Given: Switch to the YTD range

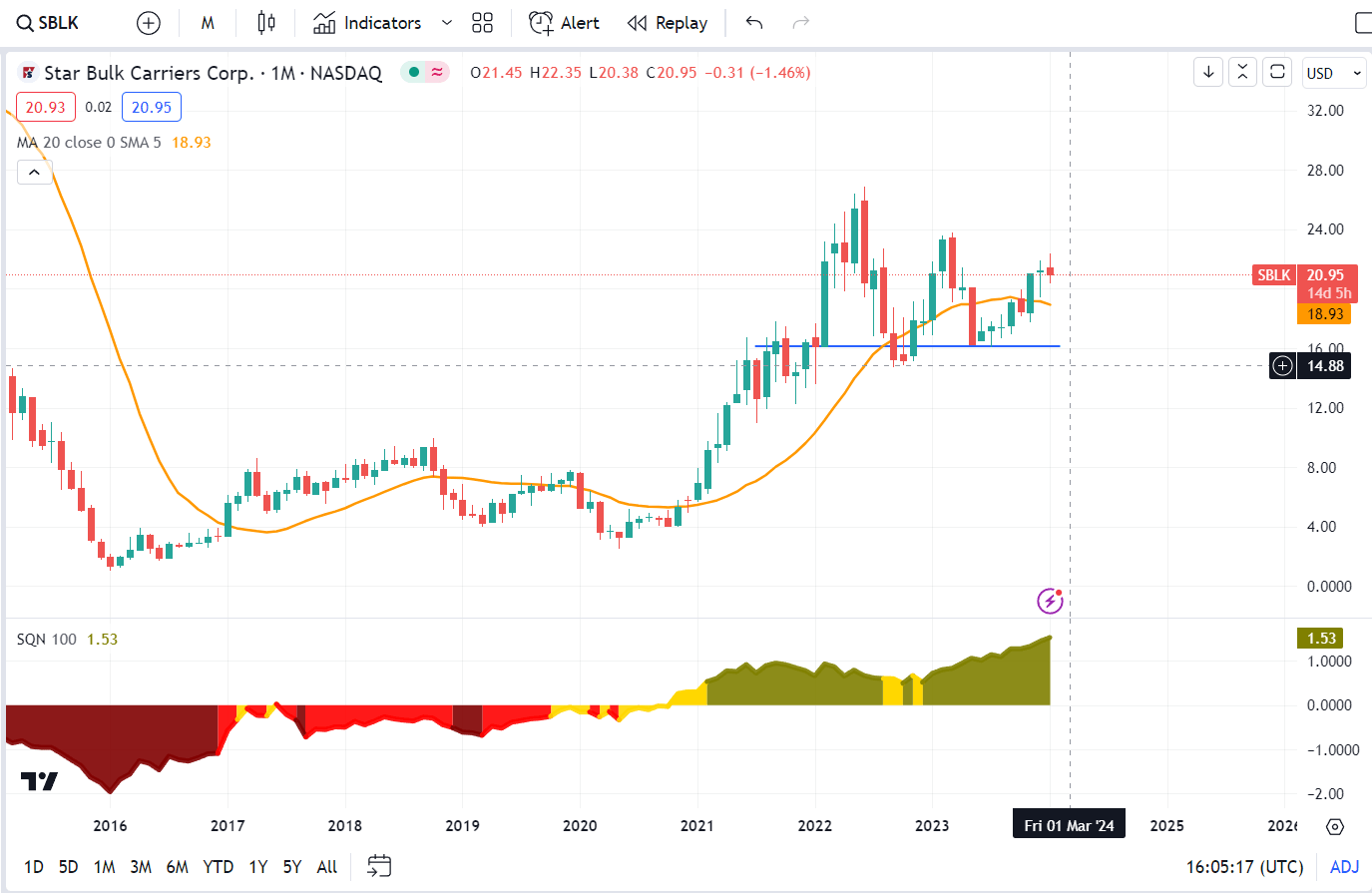Looking at the screenshot, I should click(218, 867).
